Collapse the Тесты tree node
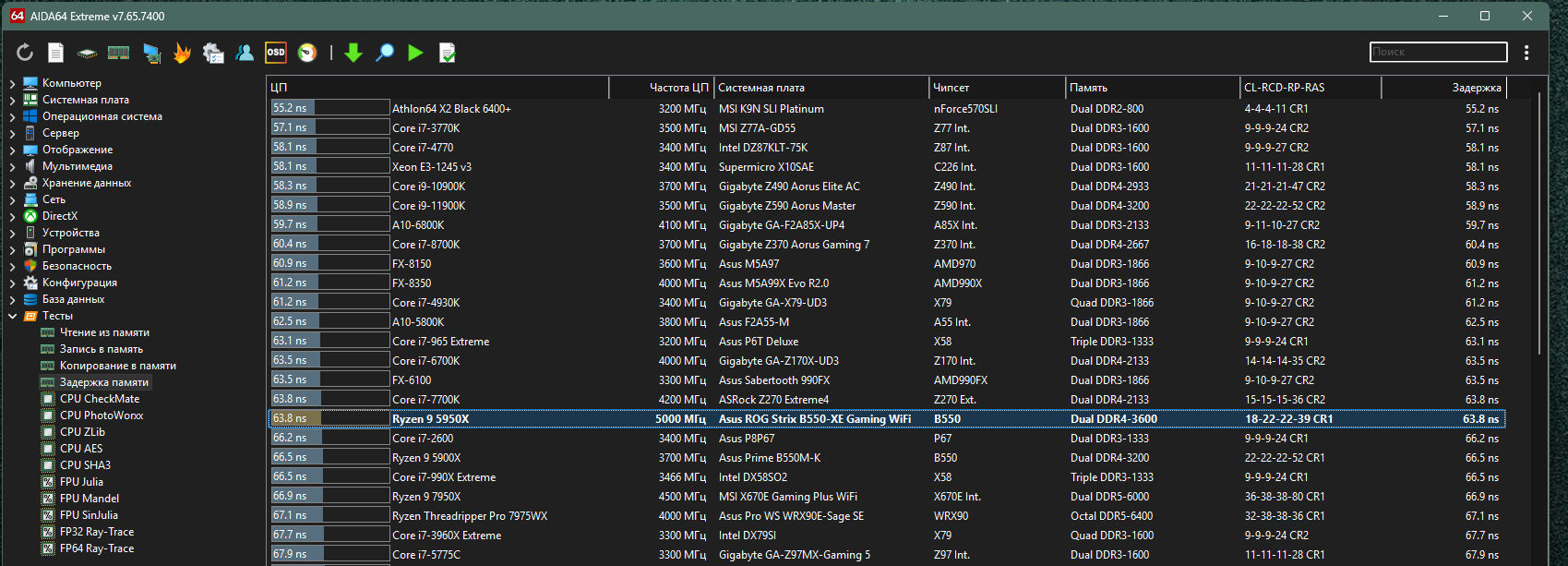The width and height of the screenshot is (1568, 566). click(12, 316)
